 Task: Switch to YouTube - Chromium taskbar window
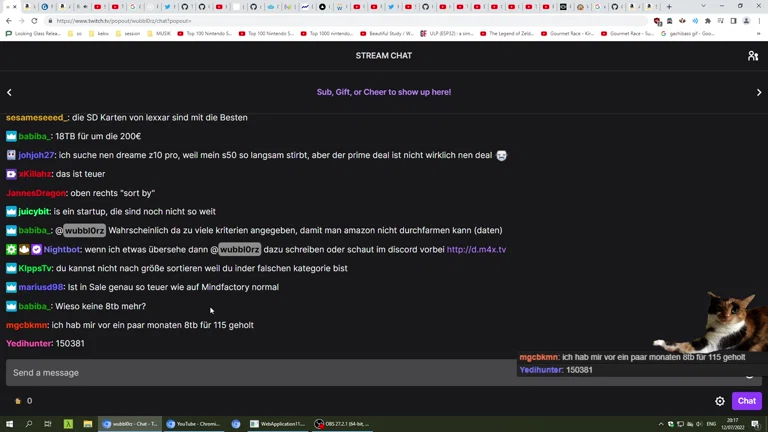tap(193, 424)
